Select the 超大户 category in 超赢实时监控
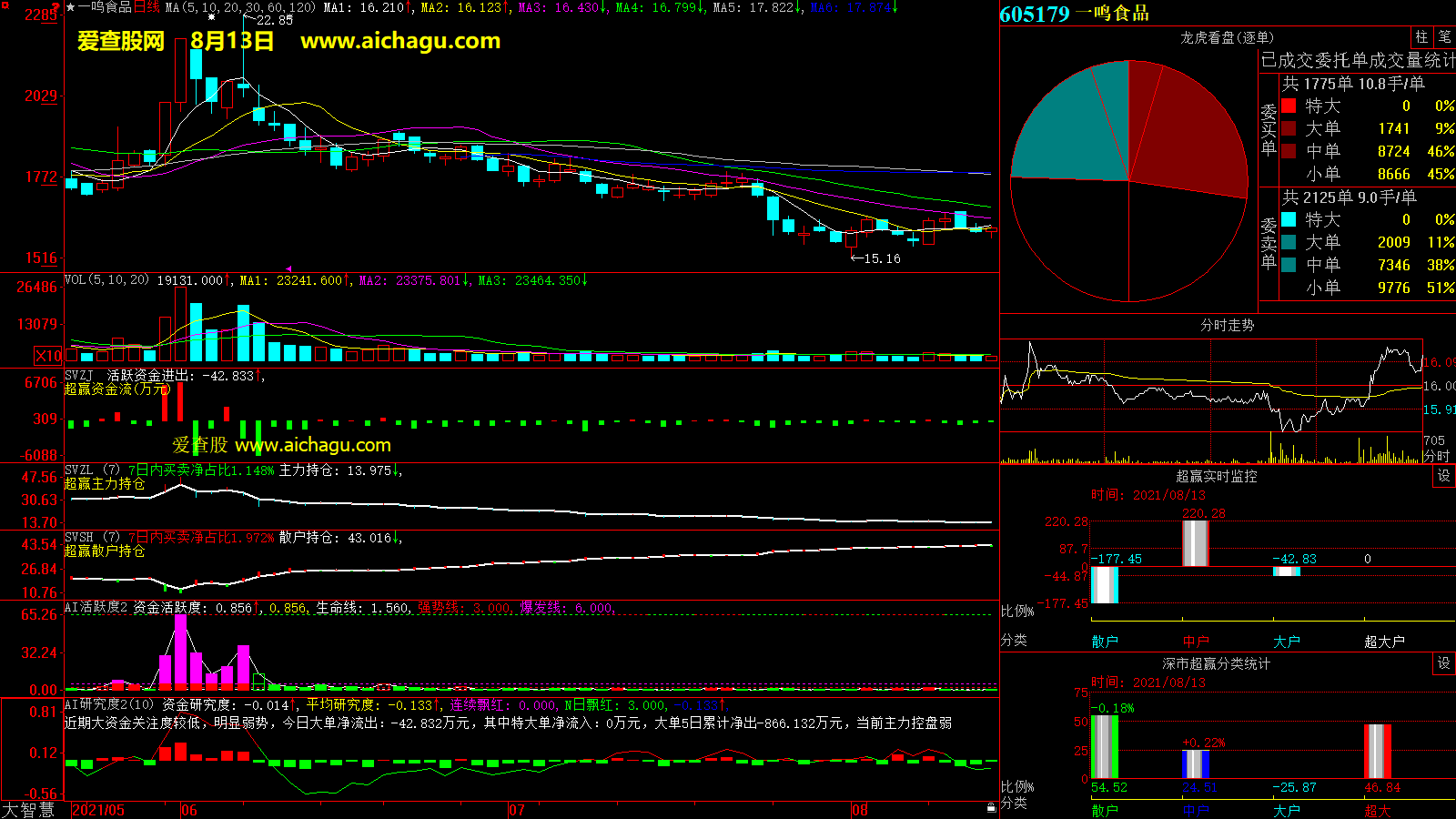Image resolution: width=1456 pixels, height=819 pixels. coord(1384,642)
